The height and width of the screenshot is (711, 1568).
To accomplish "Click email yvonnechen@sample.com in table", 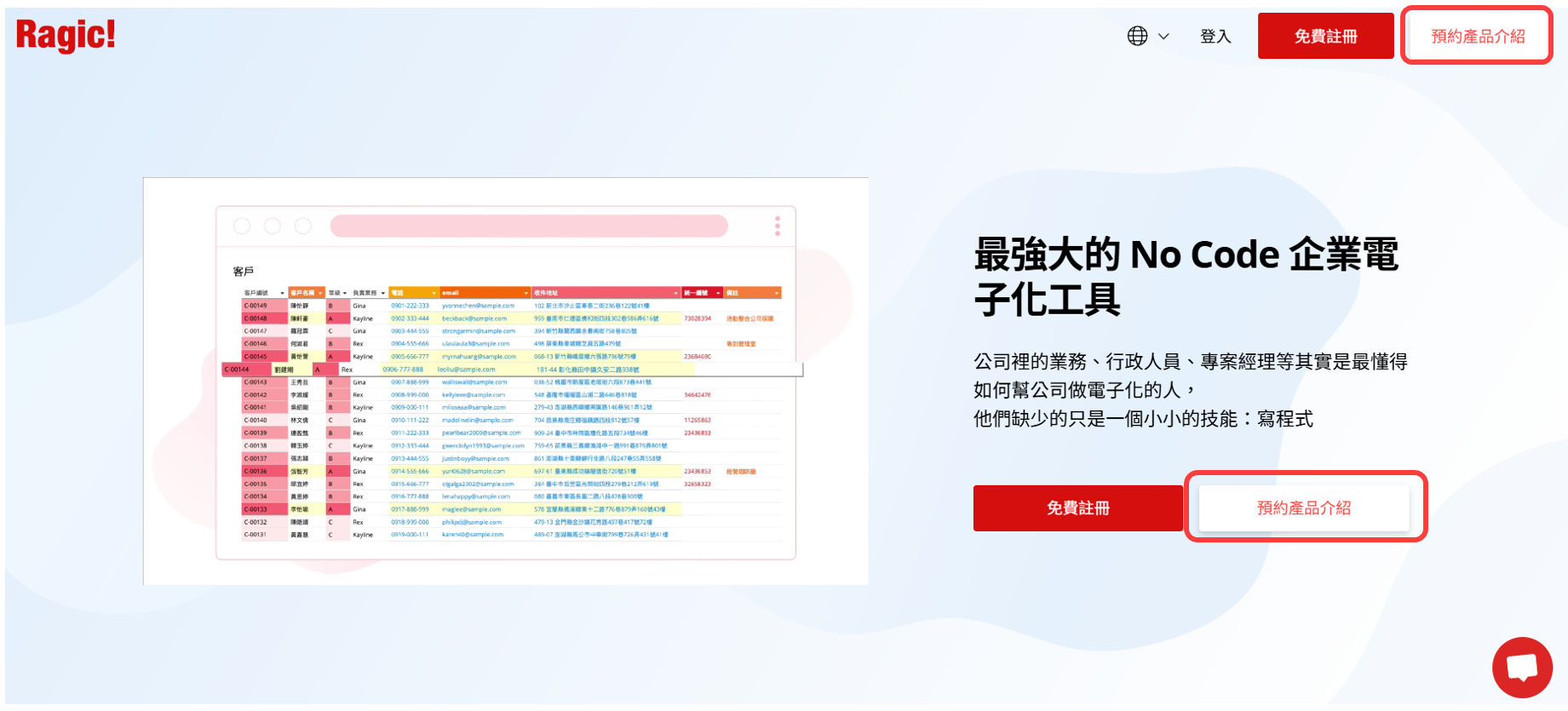I will [x=478, y=306].
